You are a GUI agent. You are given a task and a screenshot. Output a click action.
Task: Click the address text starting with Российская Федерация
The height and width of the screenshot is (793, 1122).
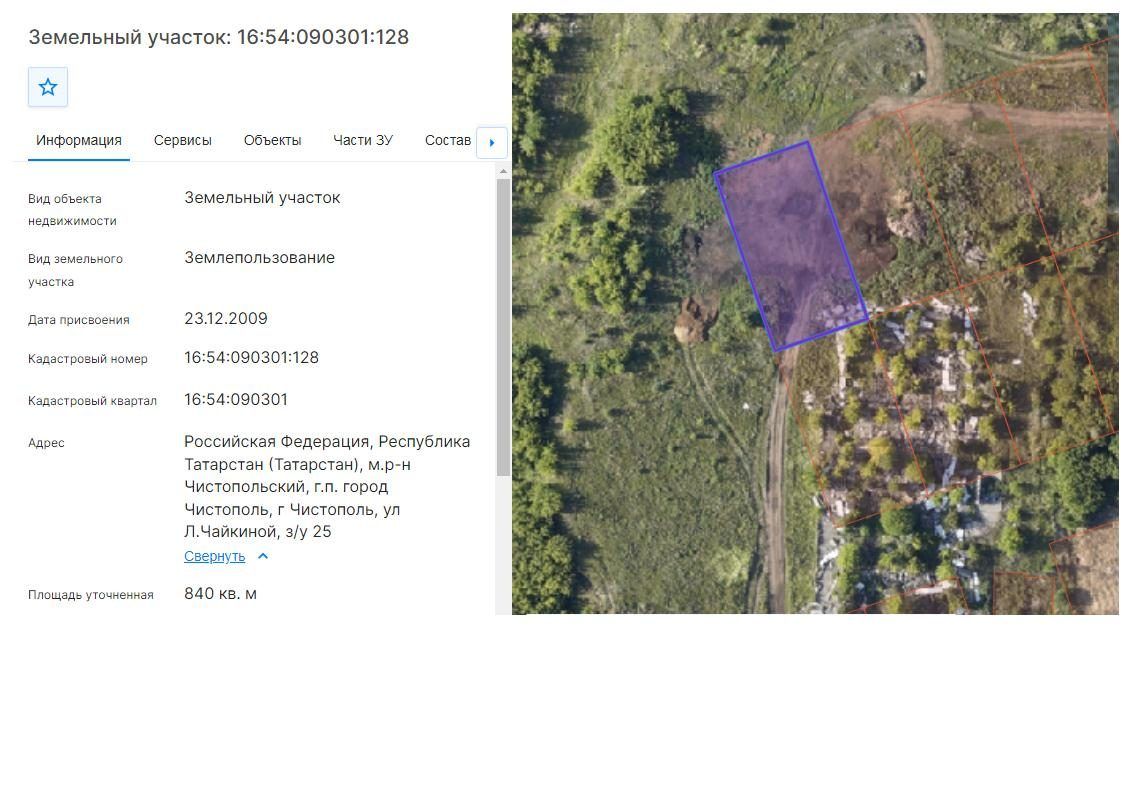click(327, 487)
